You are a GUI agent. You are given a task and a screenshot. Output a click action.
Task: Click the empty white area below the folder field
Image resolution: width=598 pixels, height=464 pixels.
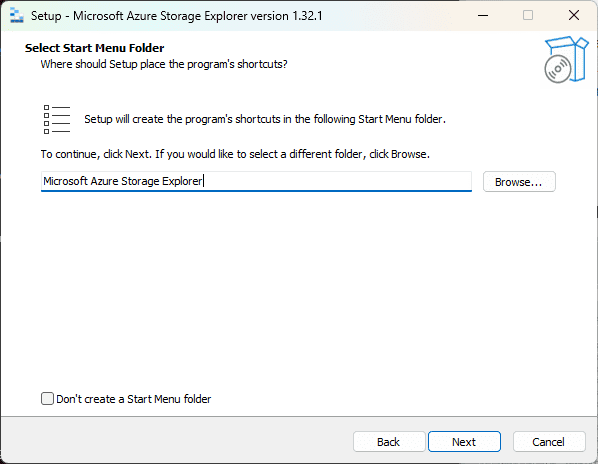[x=297, y=290]
